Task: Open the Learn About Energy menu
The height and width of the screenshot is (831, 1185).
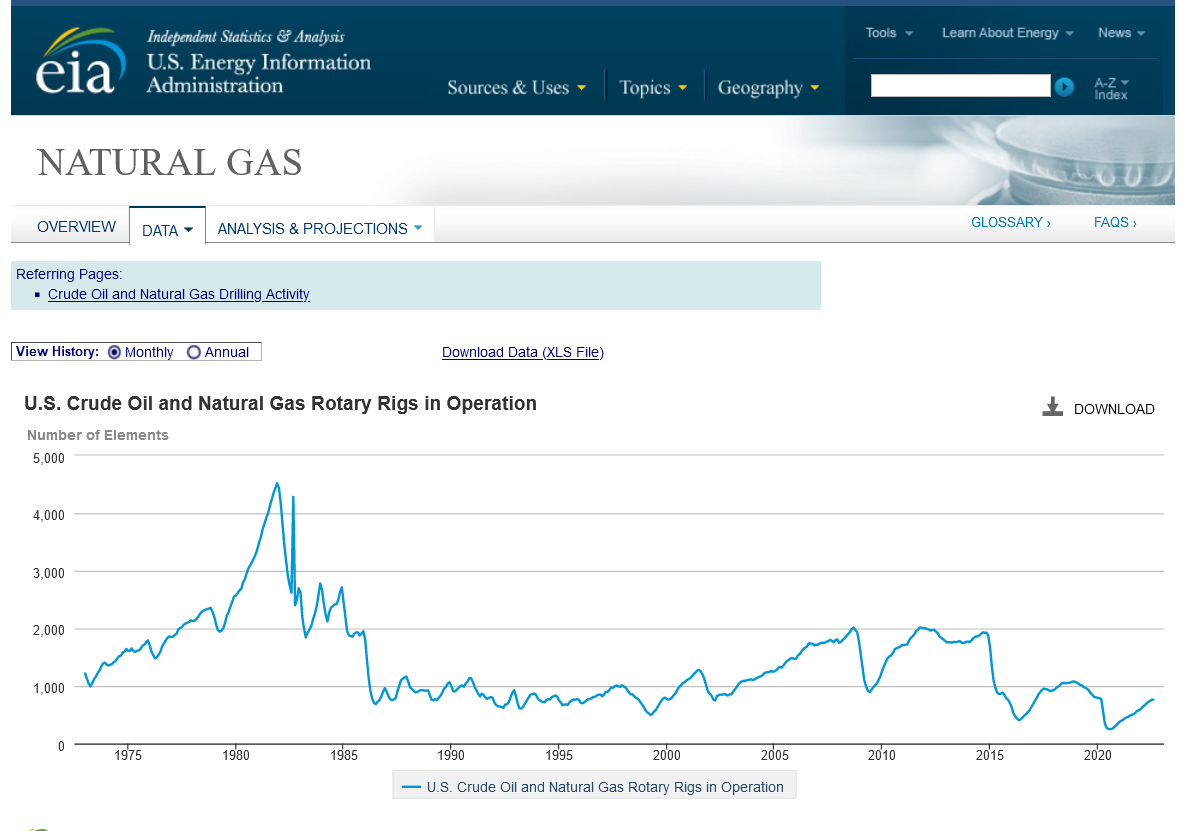Action: click(1007, 33)
